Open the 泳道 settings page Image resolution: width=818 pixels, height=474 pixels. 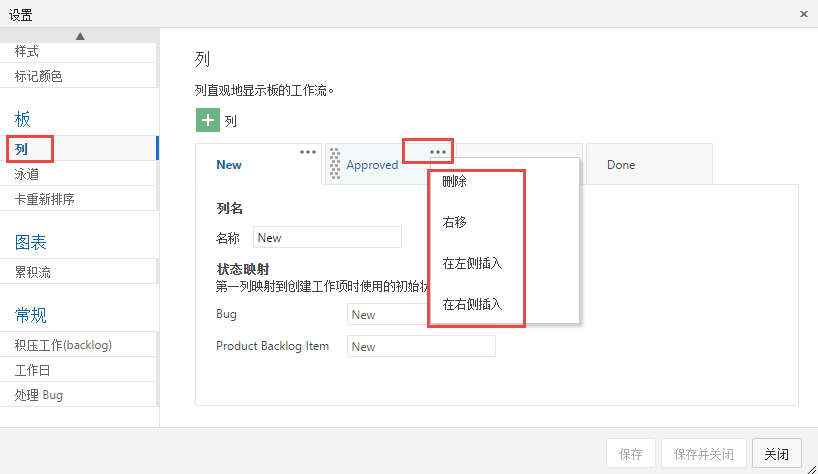point(78,174)
